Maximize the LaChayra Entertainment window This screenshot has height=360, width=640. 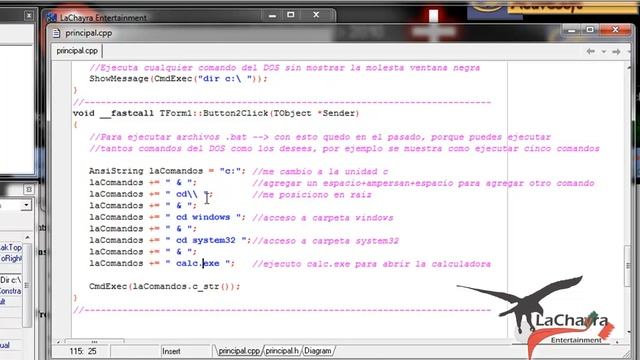(291, 15)
